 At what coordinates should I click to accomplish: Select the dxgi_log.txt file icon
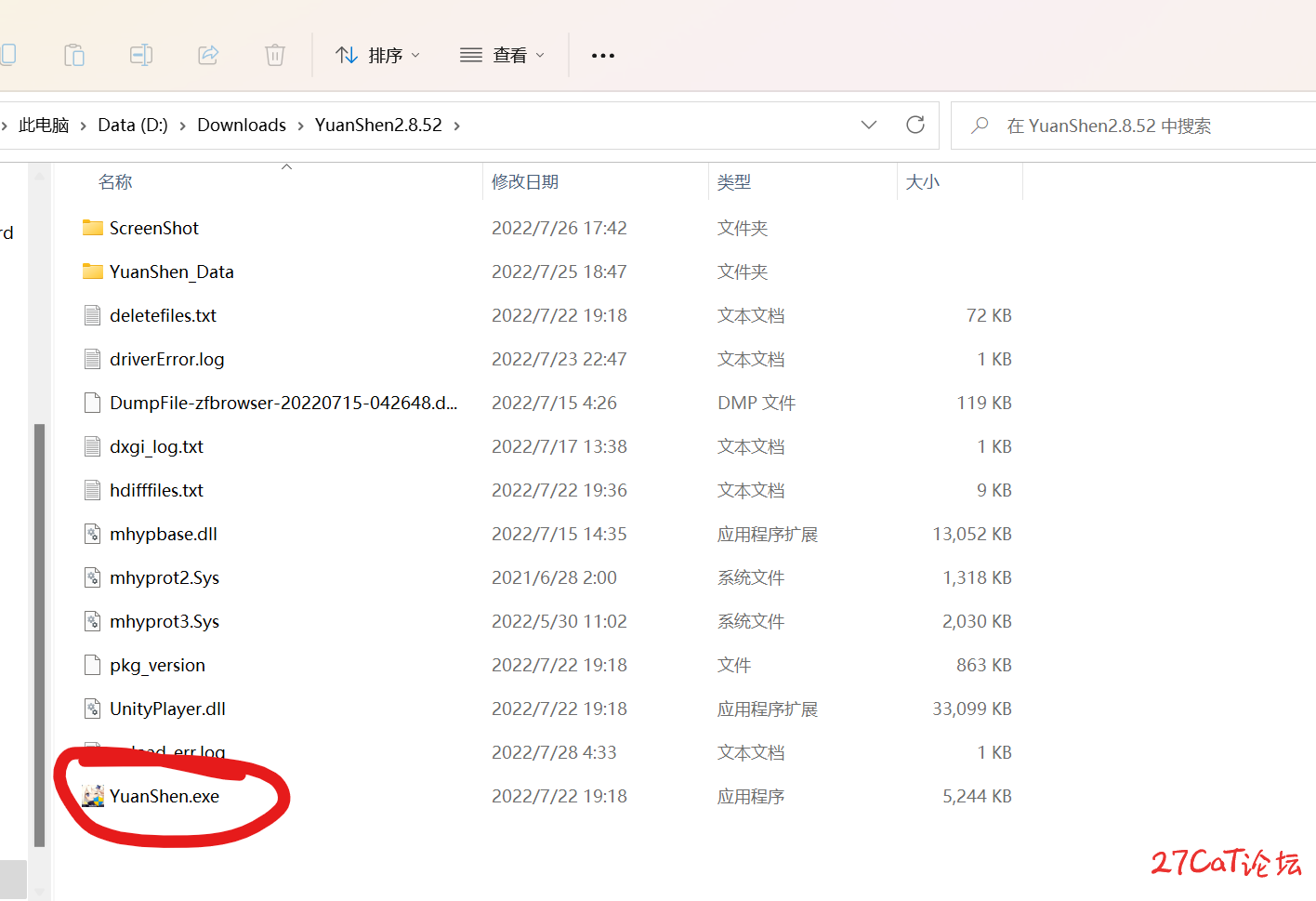[x=93, y=446]
